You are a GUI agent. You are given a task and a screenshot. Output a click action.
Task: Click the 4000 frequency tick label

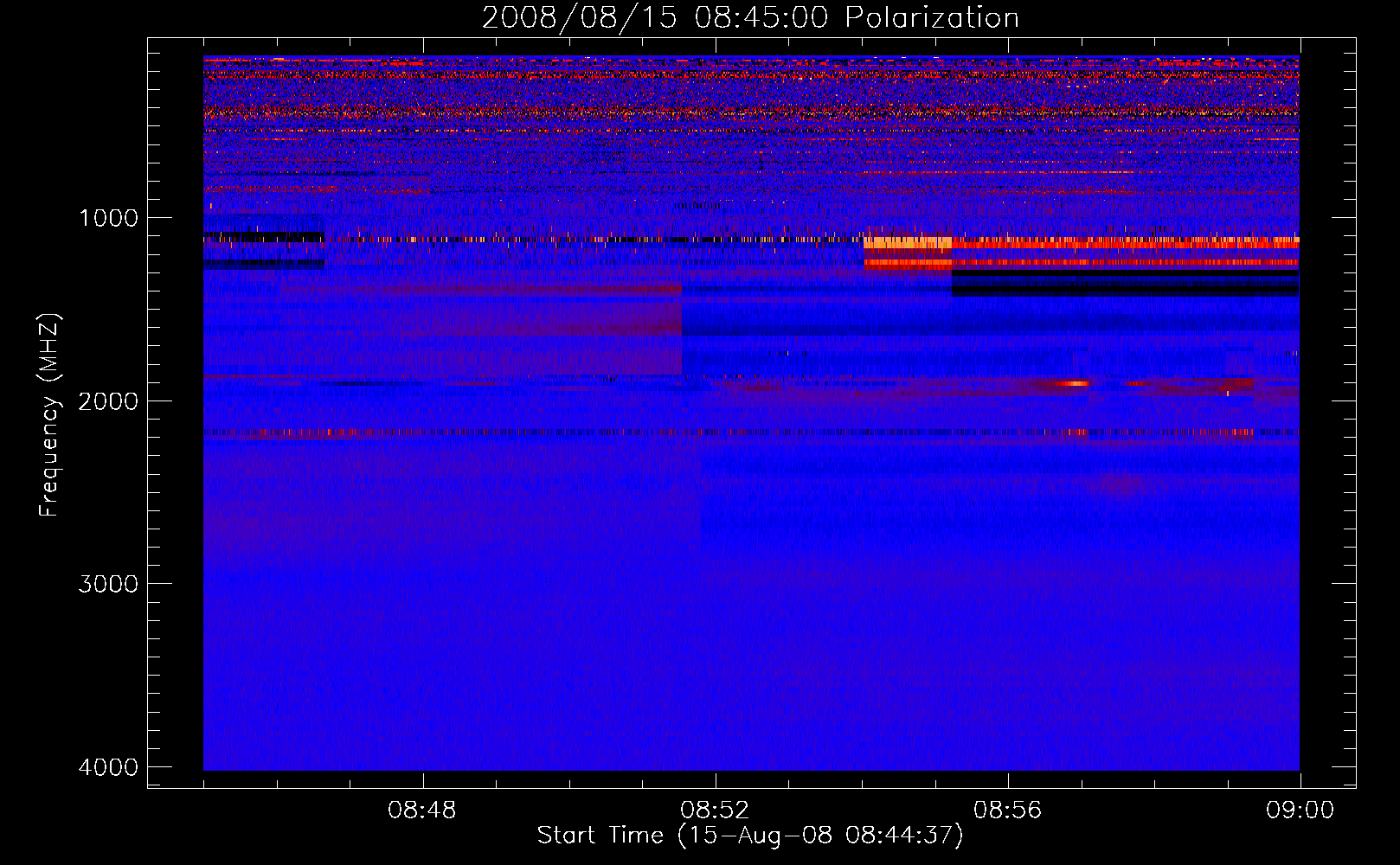[x=108, y=767]
